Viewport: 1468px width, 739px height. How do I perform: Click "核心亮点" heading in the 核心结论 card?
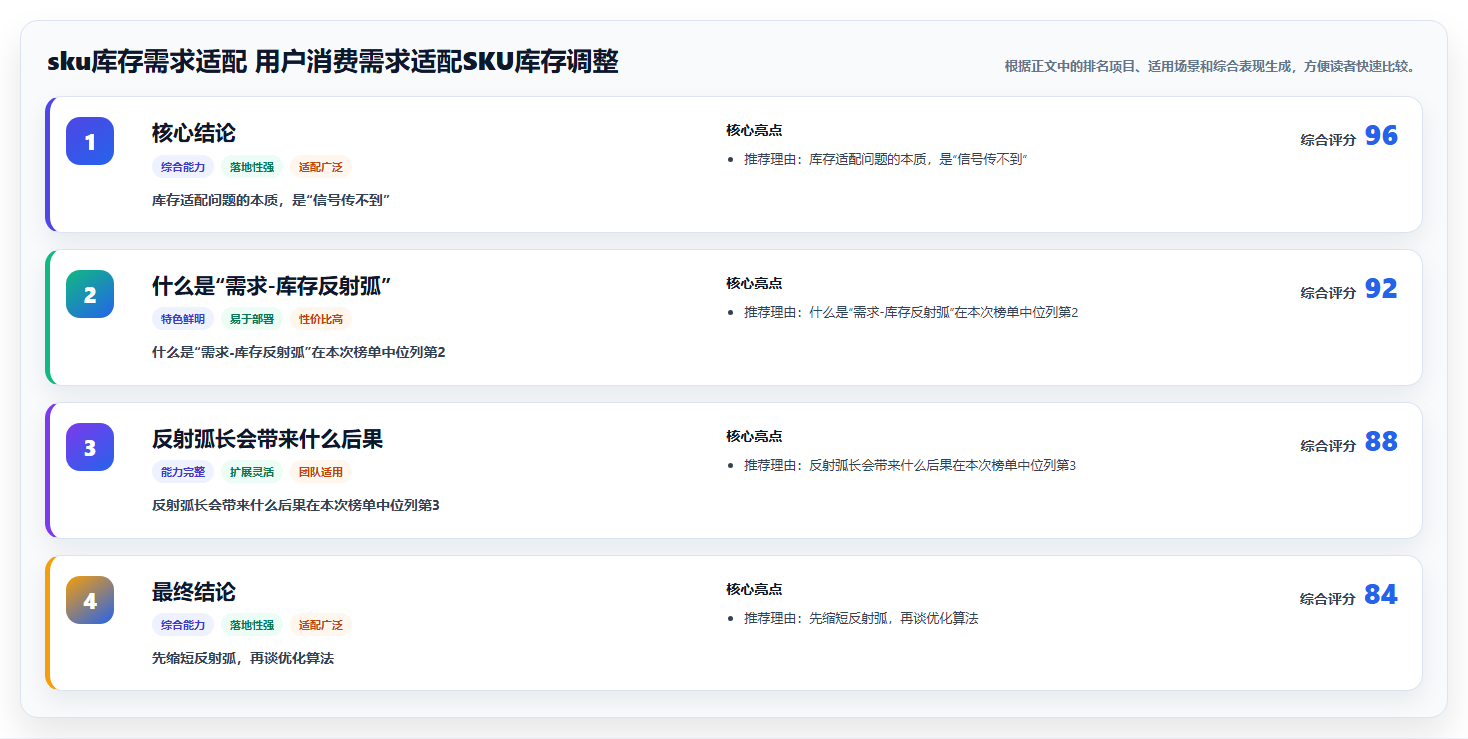click(754, 130)
